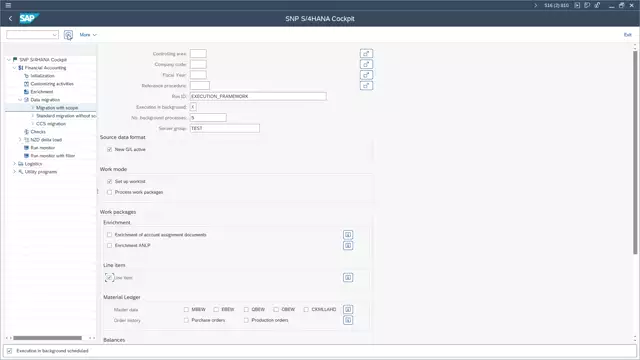Click the Logistics folder icon

[21, 164]
